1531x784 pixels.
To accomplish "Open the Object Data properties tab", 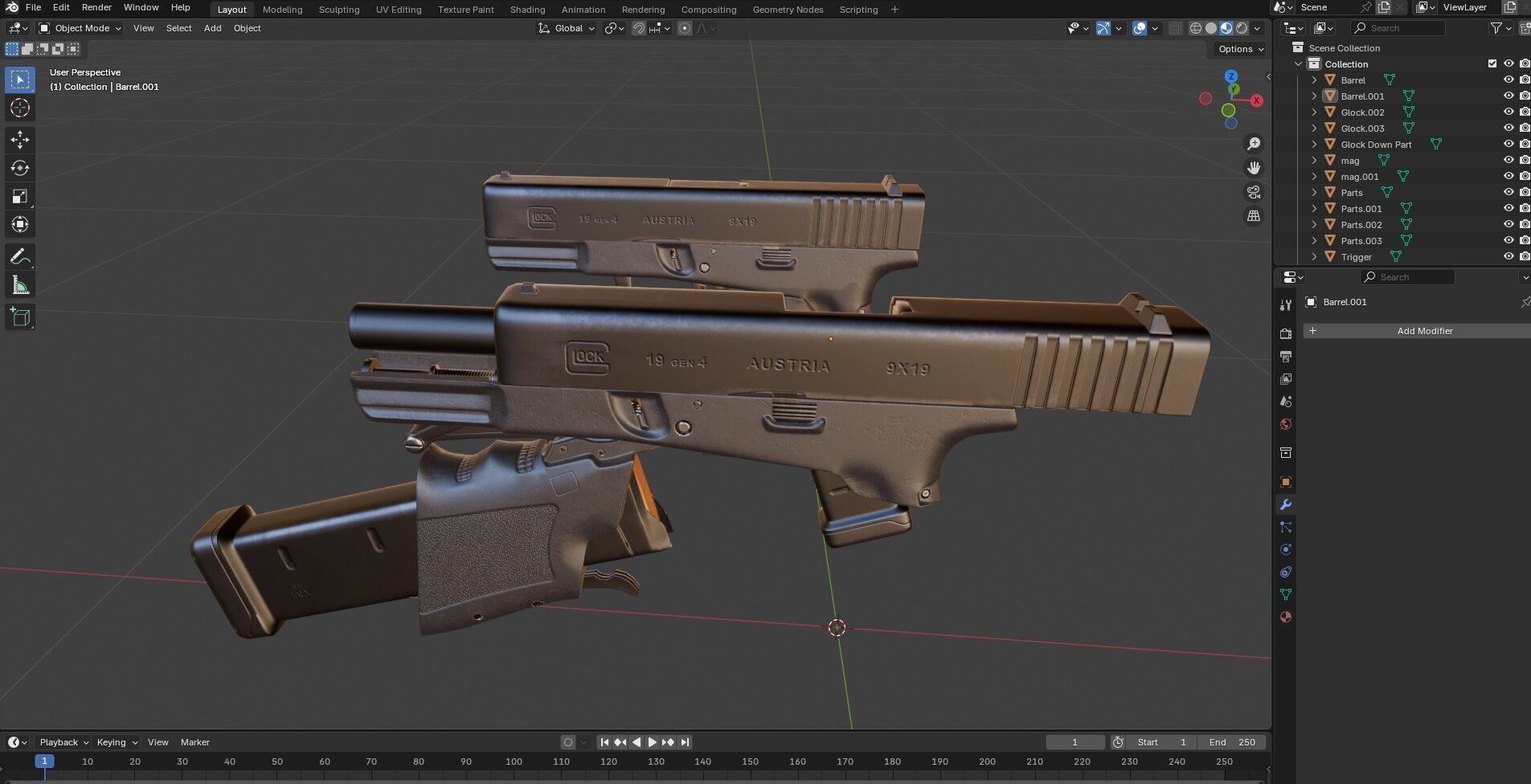I will coord(1286,594).
